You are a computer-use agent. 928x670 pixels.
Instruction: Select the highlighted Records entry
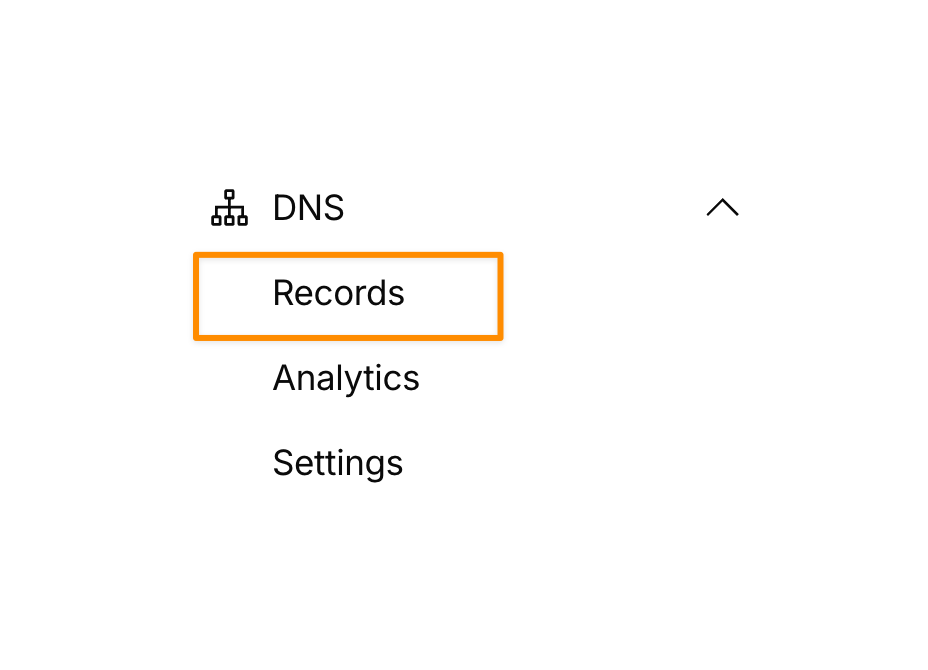339,294
